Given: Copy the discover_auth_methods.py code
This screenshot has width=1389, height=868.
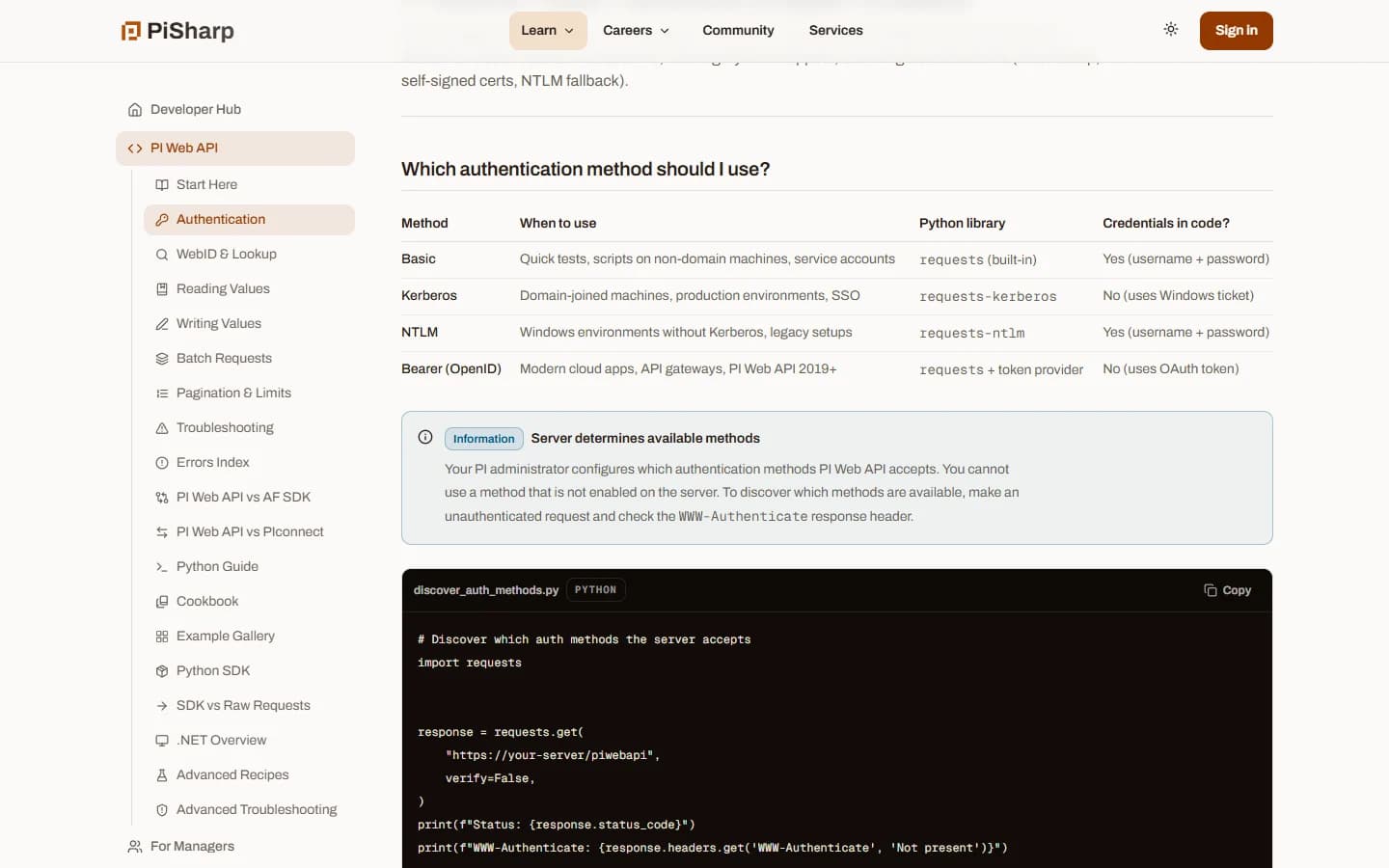Looking at the screenshot, I should pyautogui.click(x=1227, y=590).
